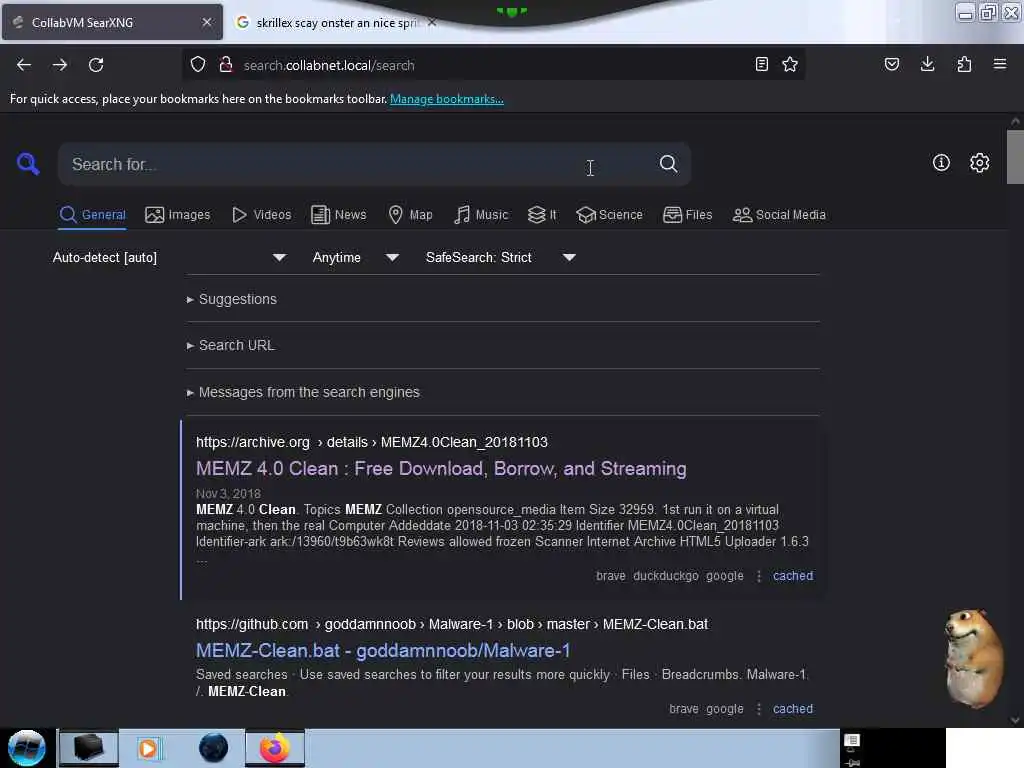Open cached link for MEMZ-Clean.bat result
Screen dimensions: 1024x768
point(793,709)
